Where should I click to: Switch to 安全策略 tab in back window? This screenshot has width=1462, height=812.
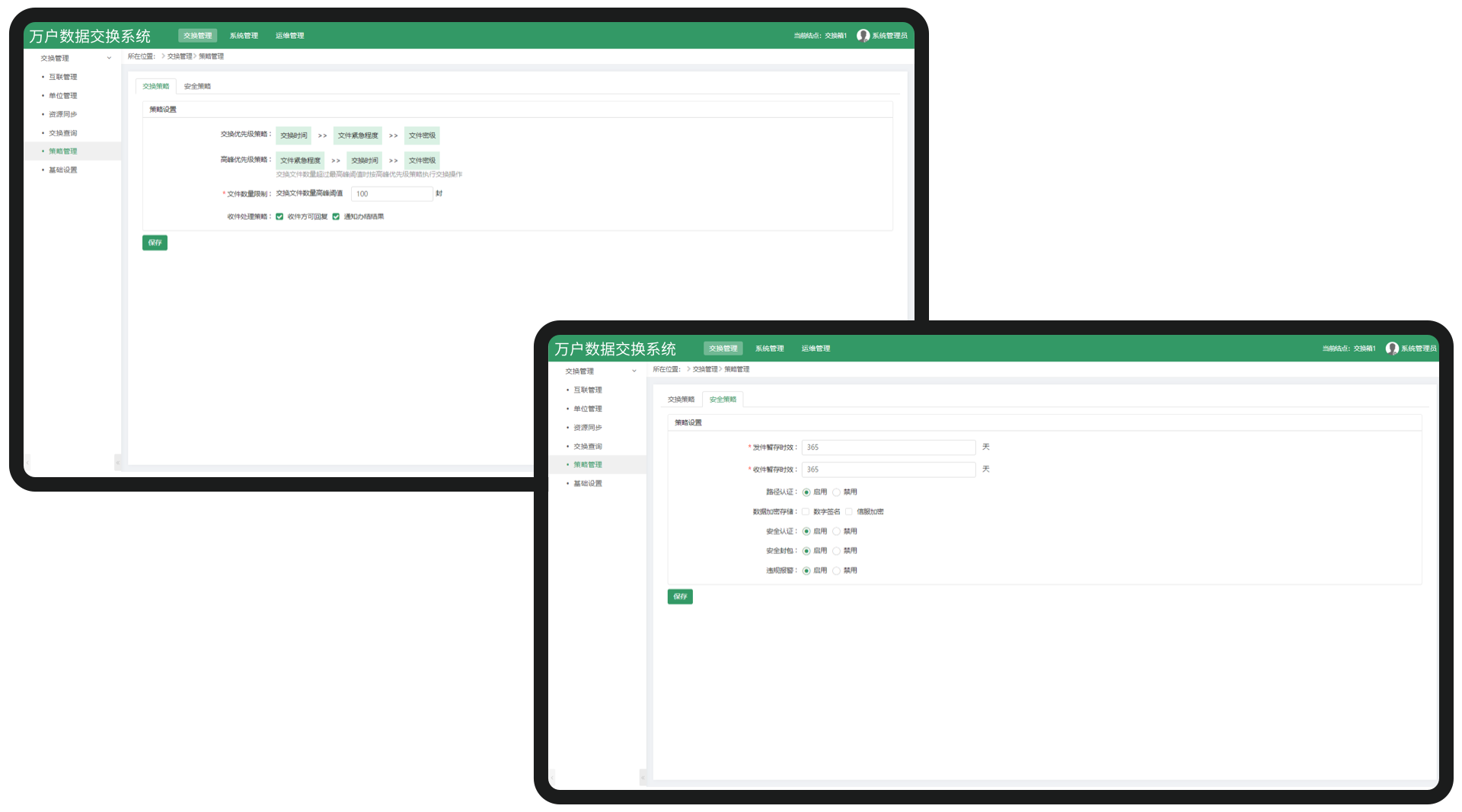click(x=197, y=87)
